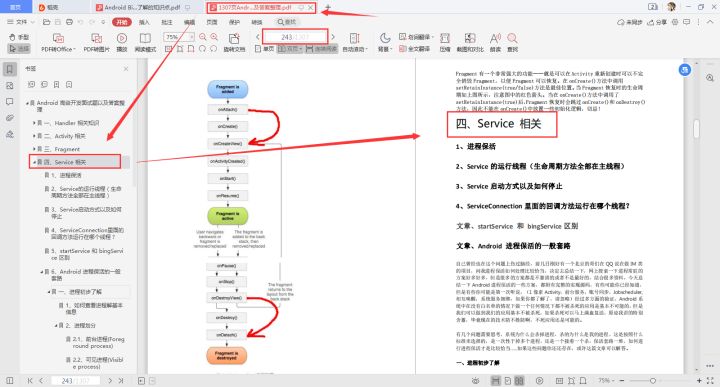Select the Annotate ribbon tab
The width and height of the screenshot is (720, 387).
click(167, 22)
